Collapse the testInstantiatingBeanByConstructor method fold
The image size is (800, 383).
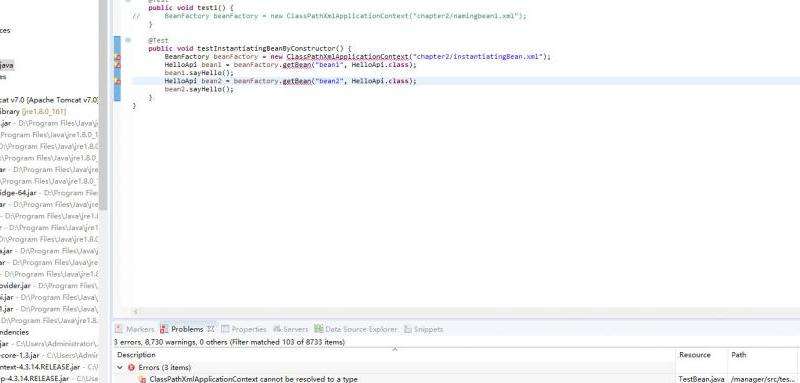pos(128,40)
